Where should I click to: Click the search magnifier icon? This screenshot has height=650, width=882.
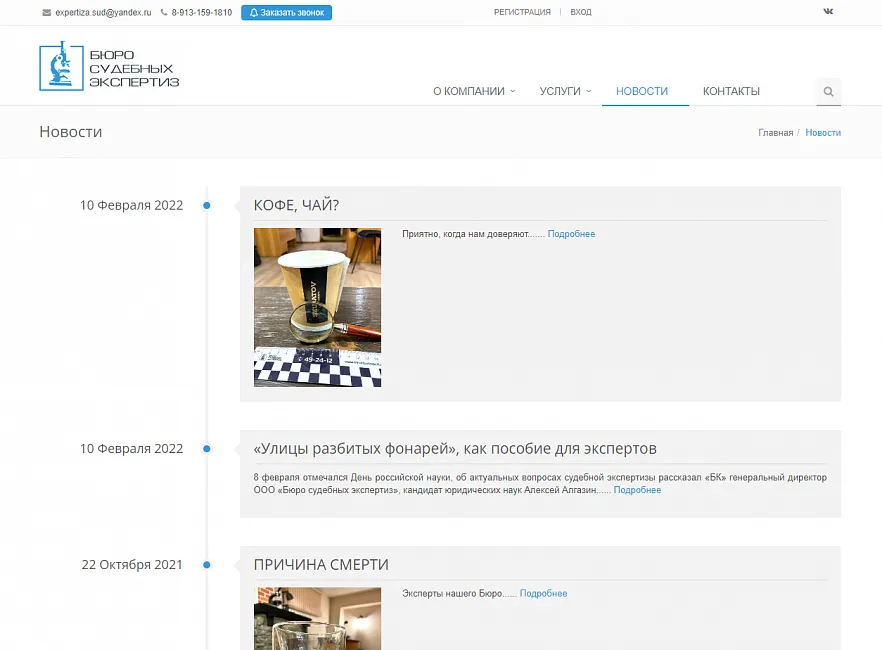point(829,92)
